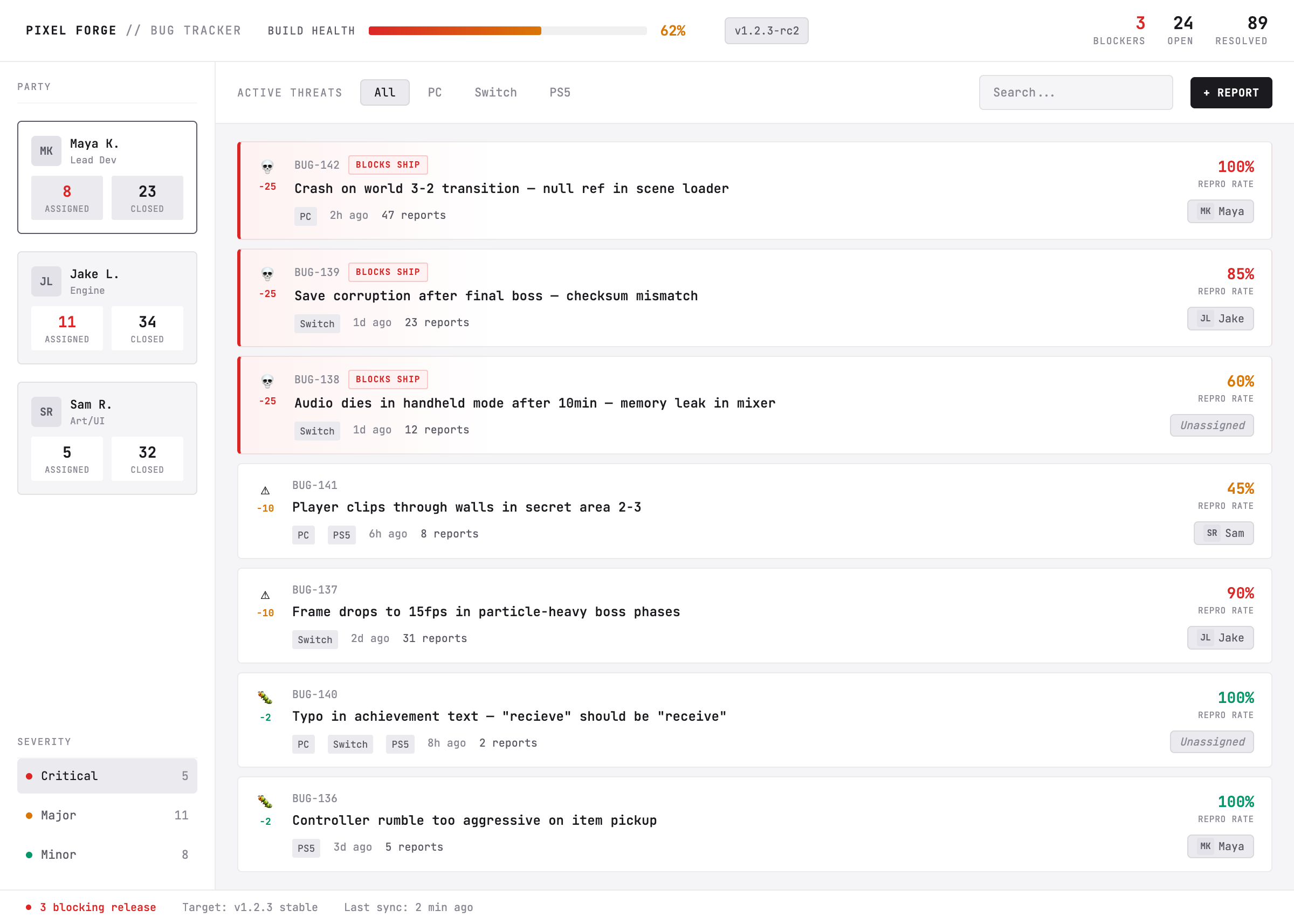Switch to the PS5 platform tab
Screen dimensions: 1294x924
coord(560,92)
